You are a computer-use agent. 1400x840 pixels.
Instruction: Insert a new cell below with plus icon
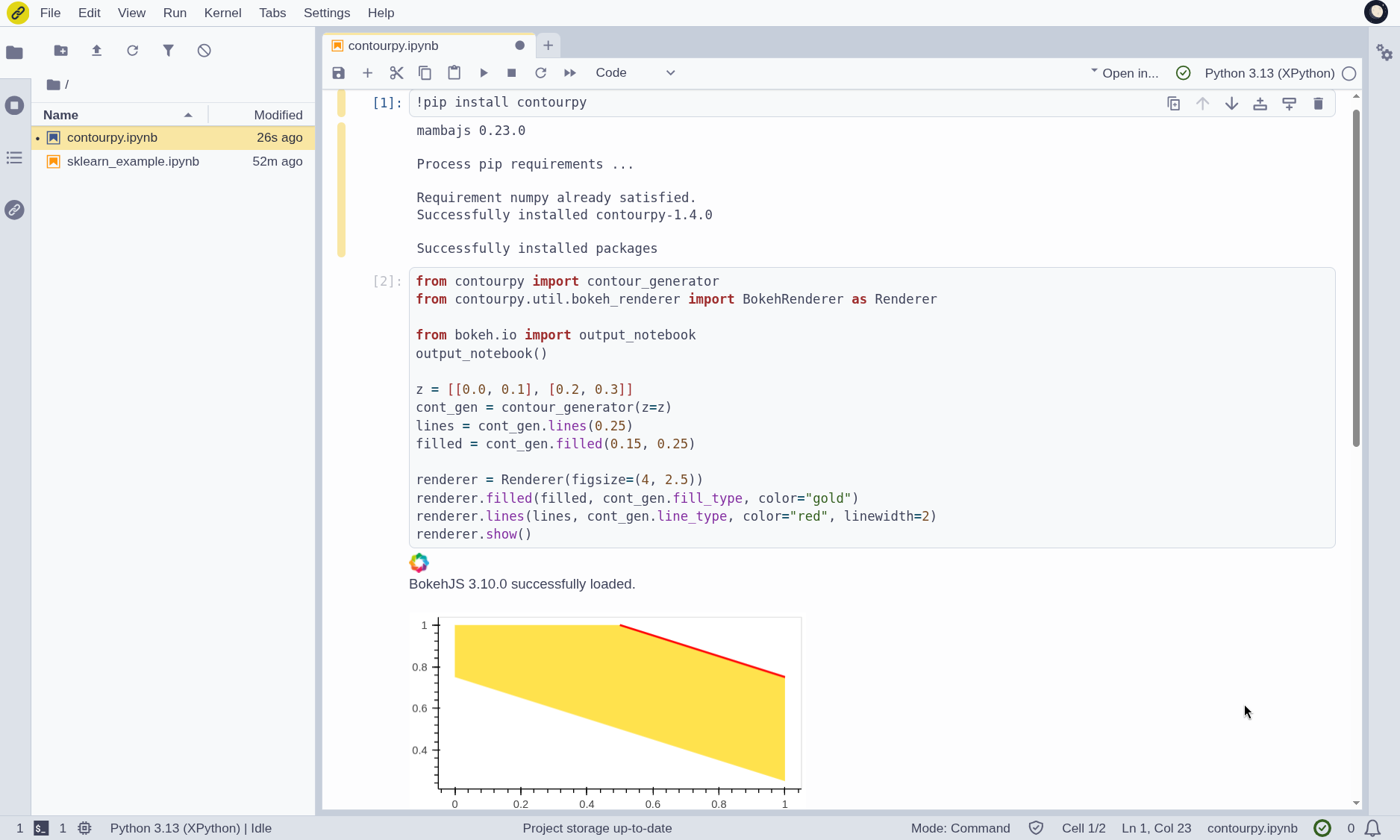pyautogui.click(x=367, y=73)
